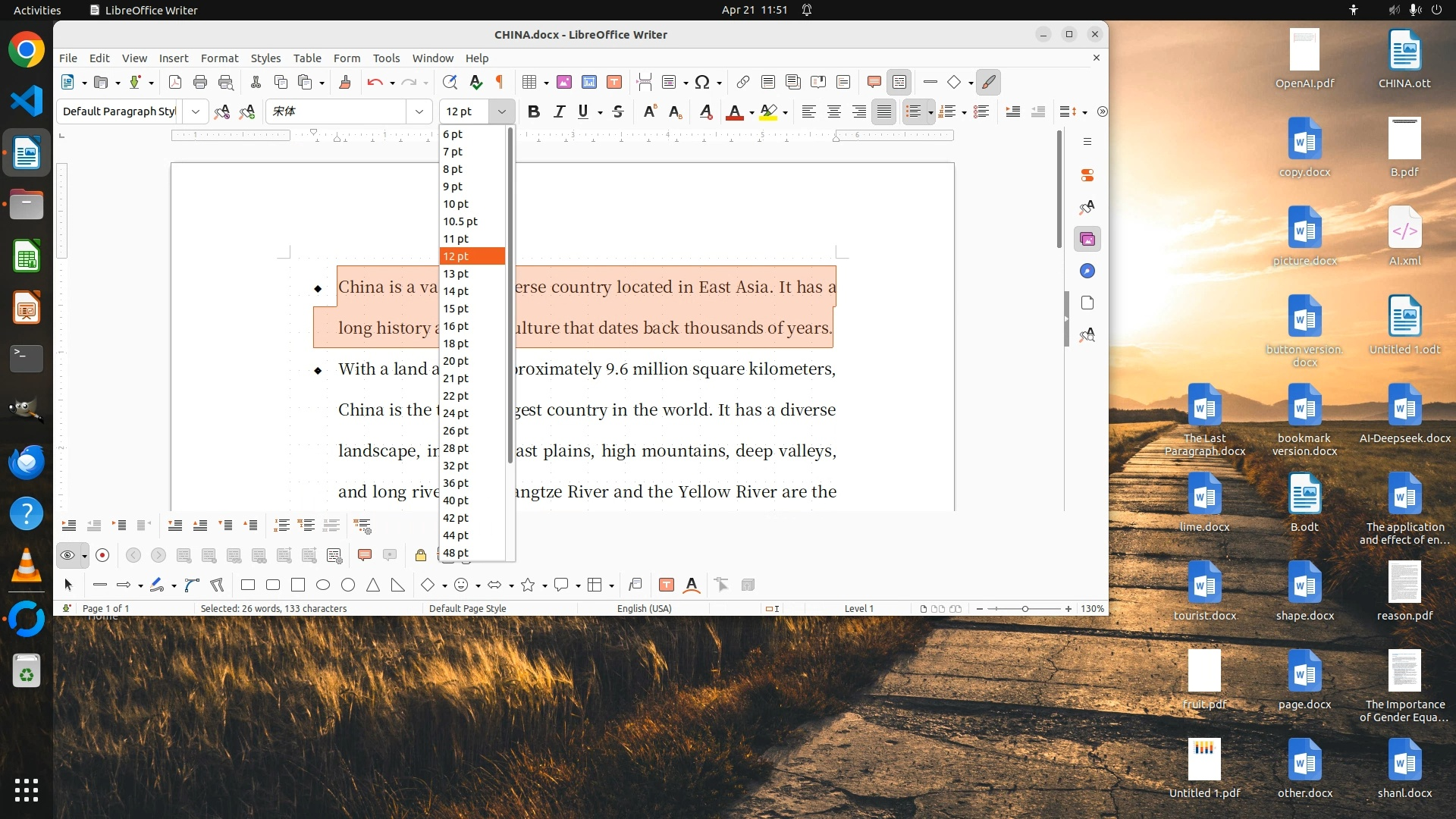Open the Format menu
Screen dimensions: 1456x819
(x=219, y=58)
